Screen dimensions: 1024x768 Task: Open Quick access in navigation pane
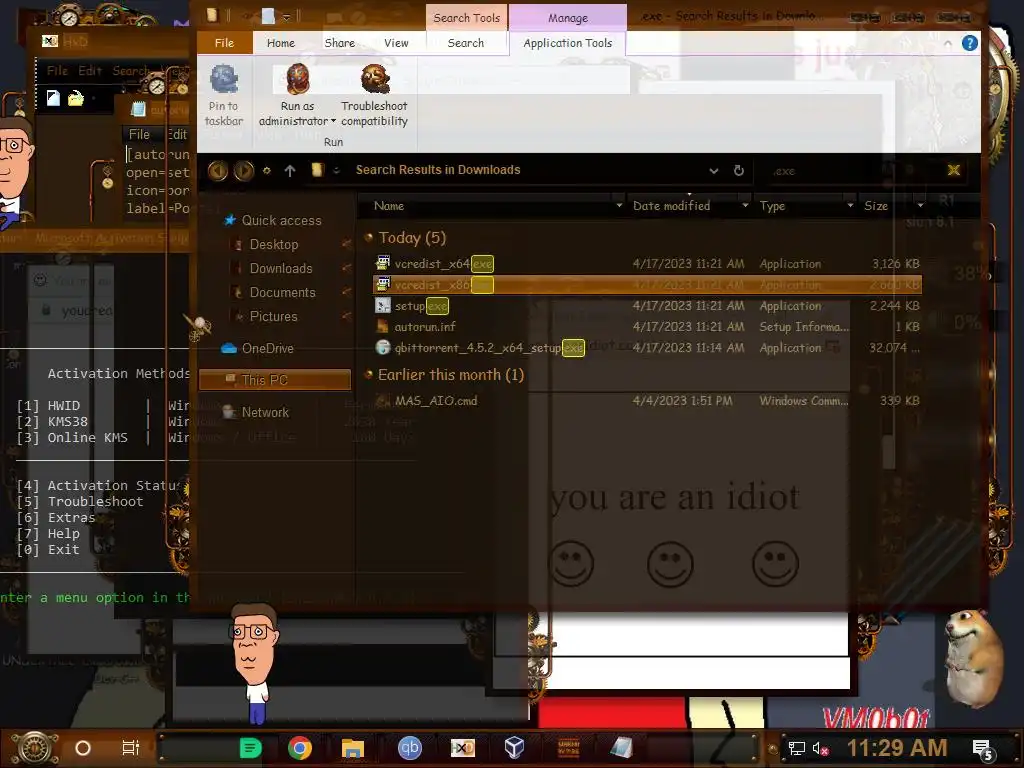281,221
